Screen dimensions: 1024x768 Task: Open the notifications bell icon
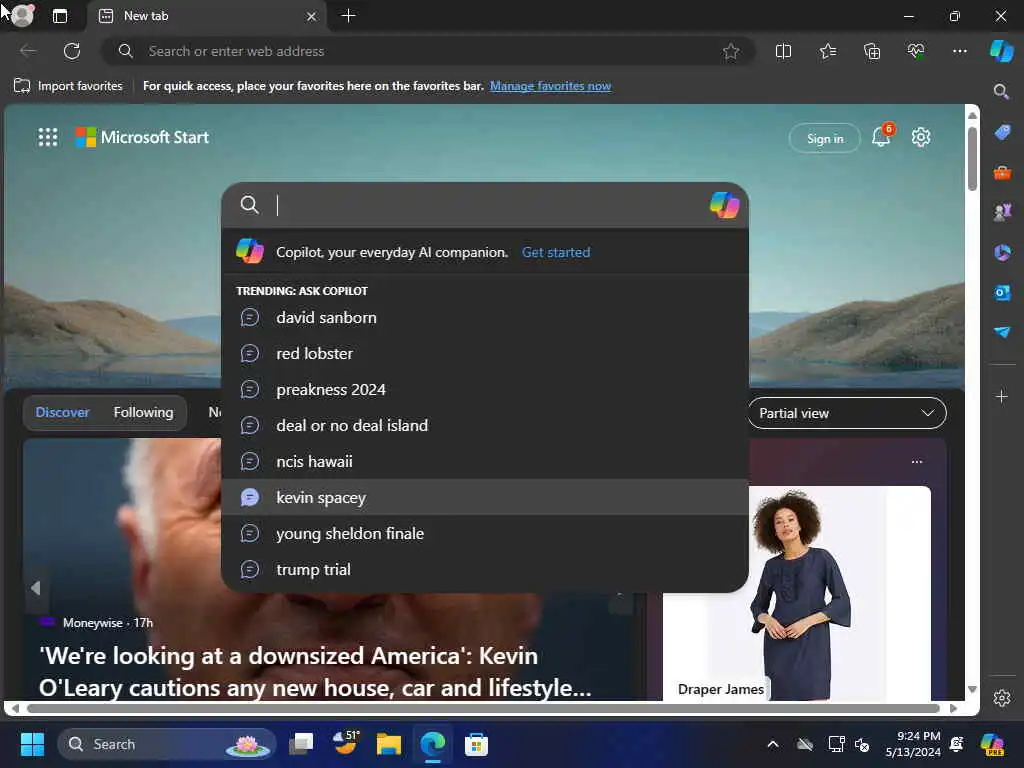coord(882,136)
